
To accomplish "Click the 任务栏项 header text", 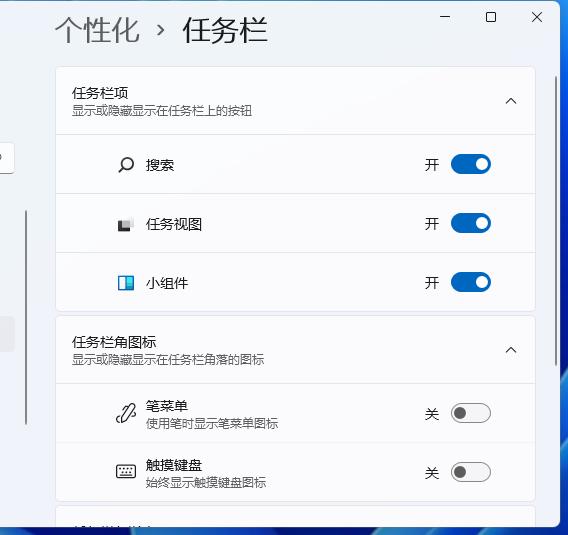I will pyautogui.click(x=100, y=93).
